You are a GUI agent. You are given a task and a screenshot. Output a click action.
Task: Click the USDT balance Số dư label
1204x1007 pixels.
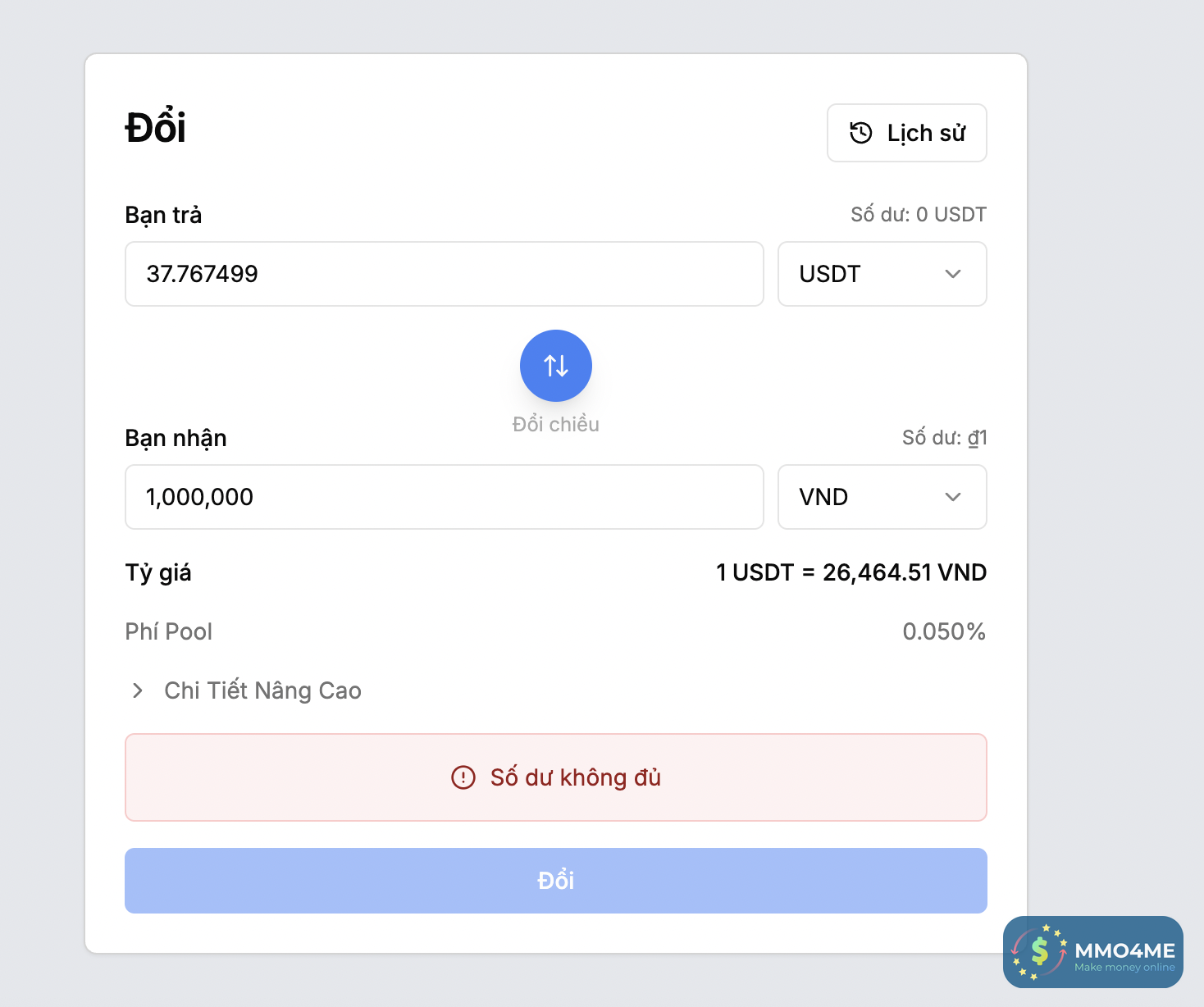coord(918,215)
